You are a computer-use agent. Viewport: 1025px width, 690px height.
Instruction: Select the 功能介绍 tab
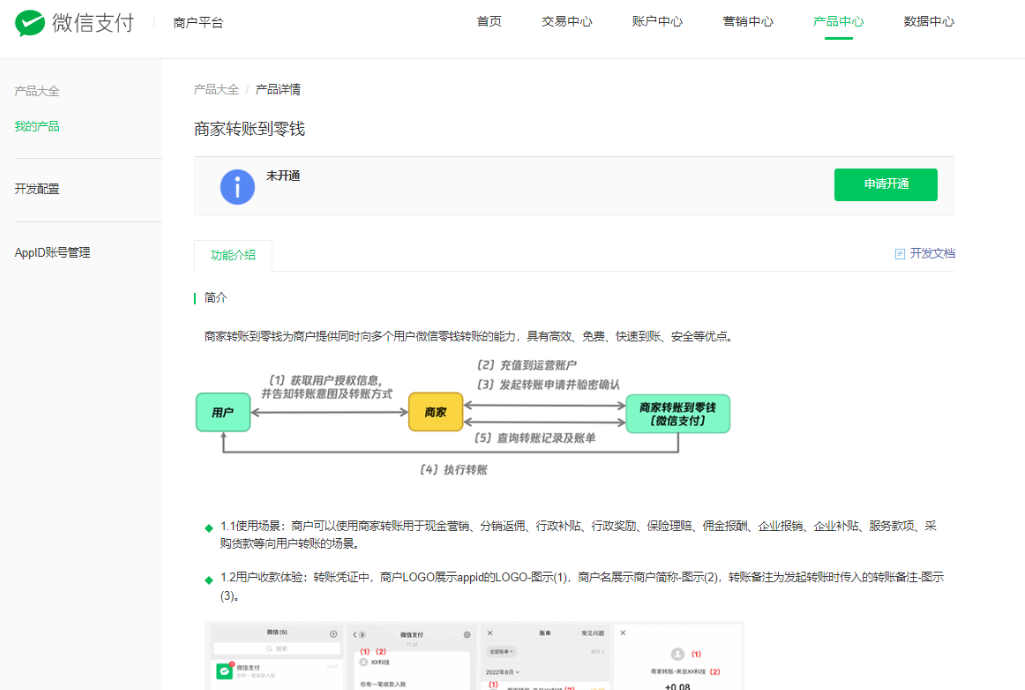233,255
